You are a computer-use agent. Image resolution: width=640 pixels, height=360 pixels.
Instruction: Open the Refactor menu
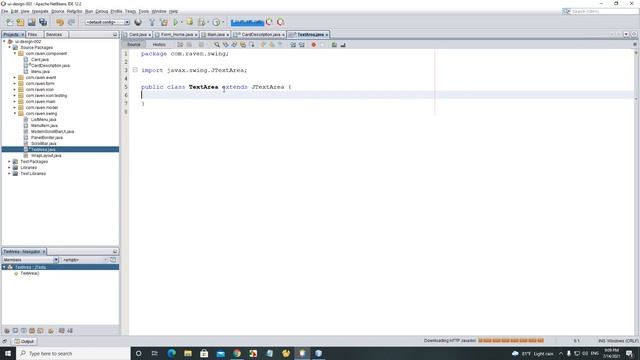(74, 11)
